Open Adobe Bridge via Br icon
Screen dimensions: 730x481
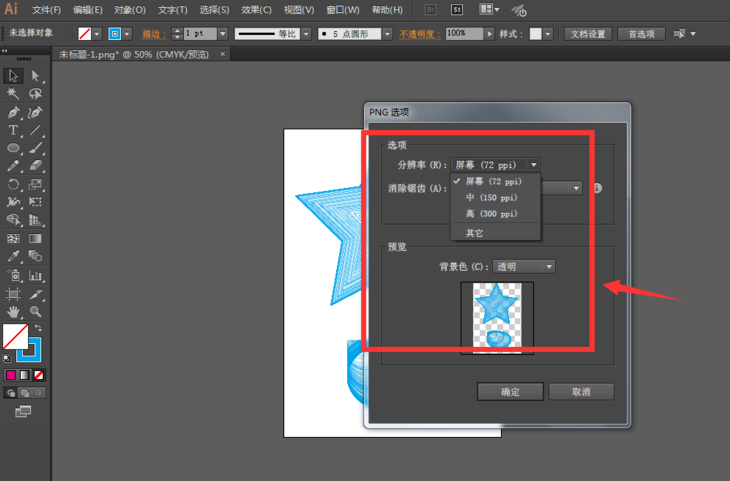[x=431, y=10]
